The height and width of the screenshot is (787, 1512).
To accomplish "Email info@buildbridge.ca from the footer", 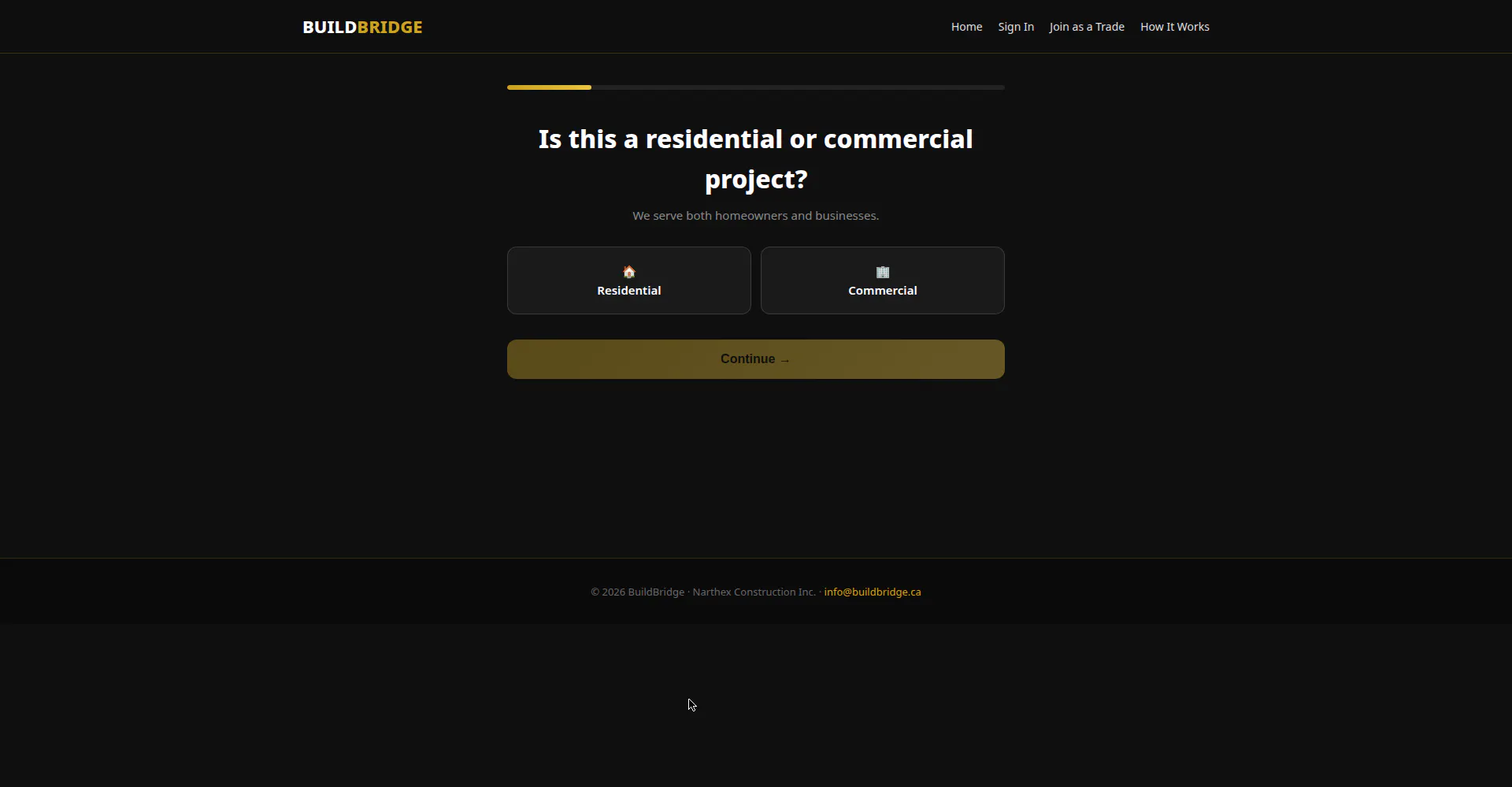I will pyautogui.click(x=873, y=592).
